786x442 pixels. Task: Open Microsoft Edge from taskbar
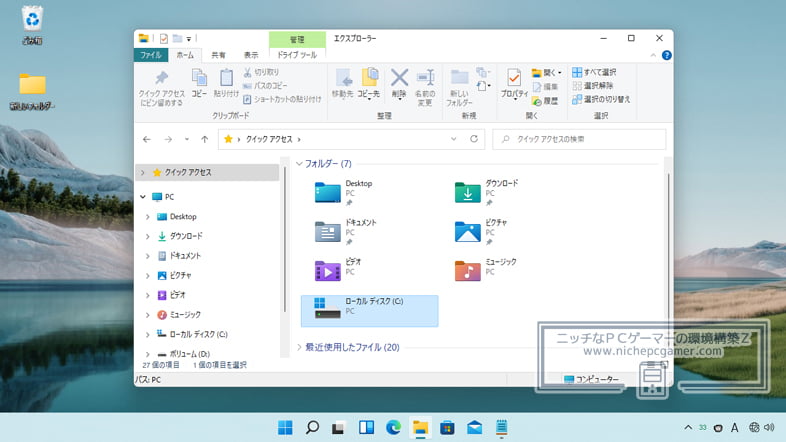point(394,427)
